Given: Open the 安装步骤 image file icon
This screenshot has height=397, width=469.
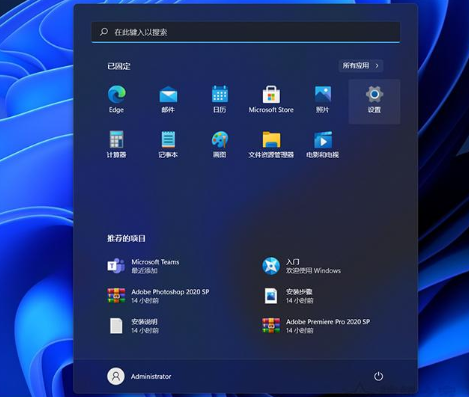Looking at the screenshot, I should 271,296.
